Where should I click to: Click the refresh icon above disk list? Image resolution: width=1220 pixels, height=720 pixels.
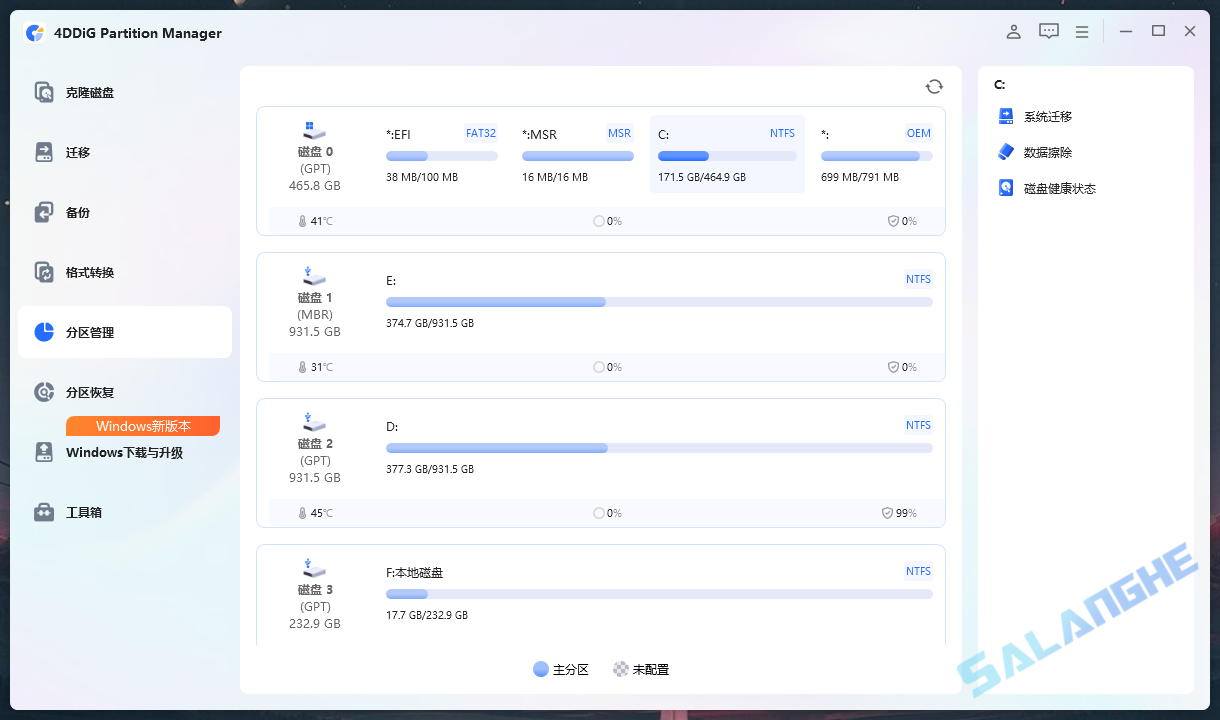(x=933, y=86)
